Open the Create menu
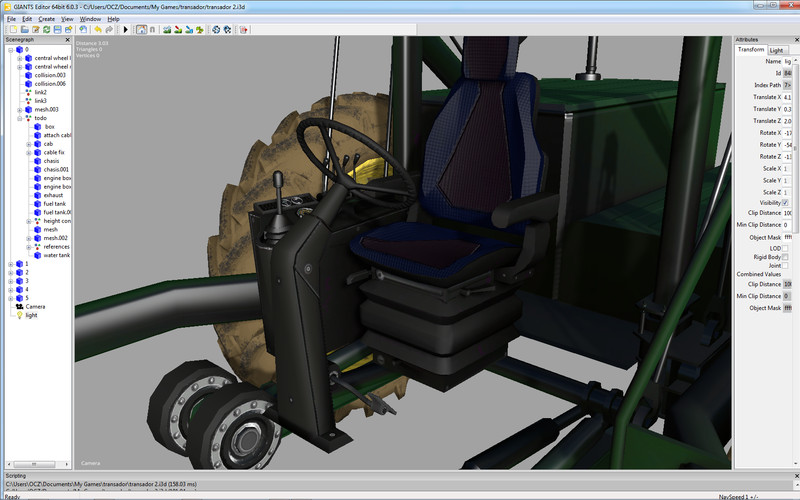This screenshot has width=800, height=500. point(47,19)
